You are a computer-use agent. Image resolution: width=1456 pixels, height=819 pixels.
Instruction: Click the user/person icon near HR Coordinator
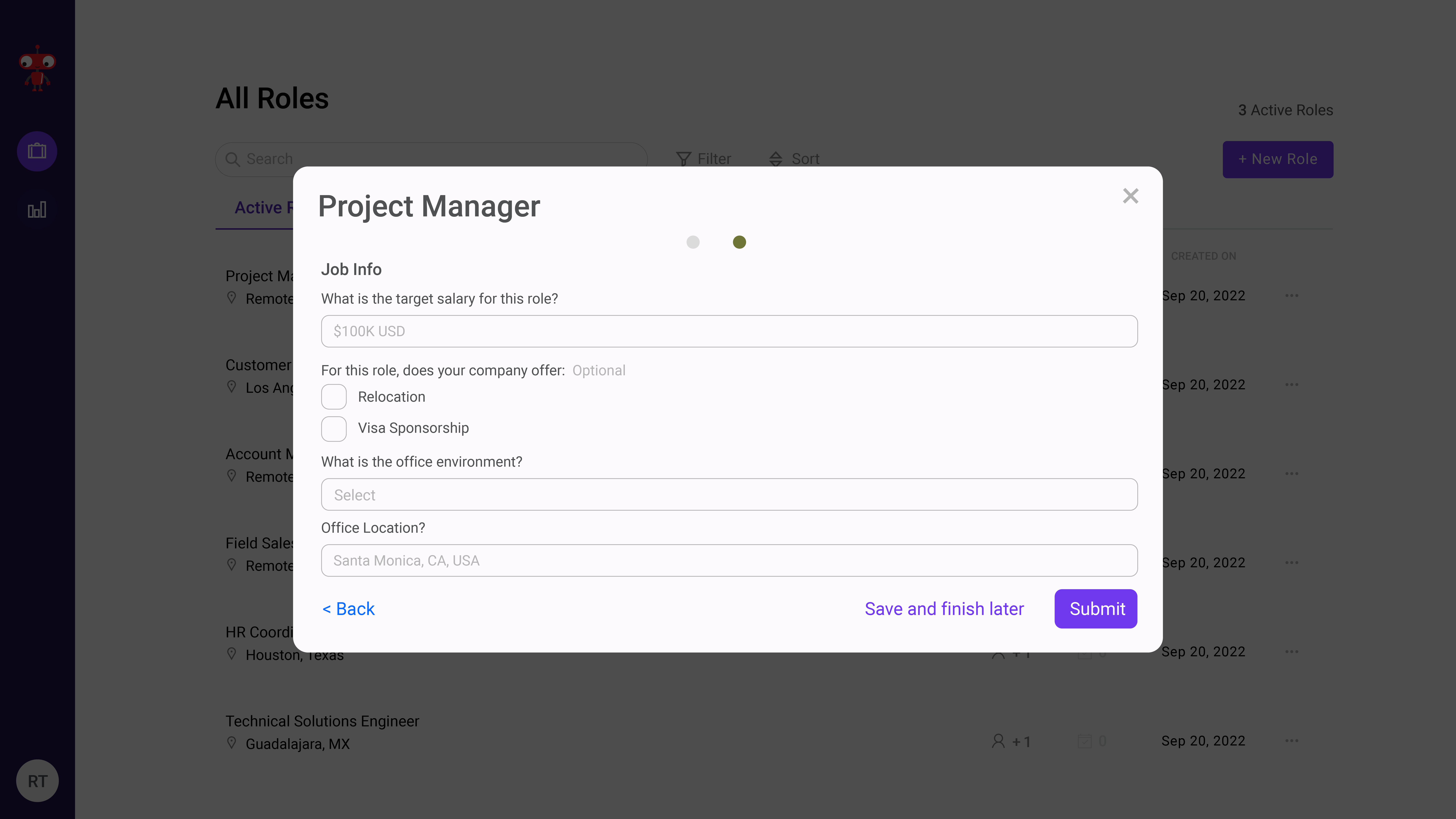pyautogui.click(x=998, y=651)
